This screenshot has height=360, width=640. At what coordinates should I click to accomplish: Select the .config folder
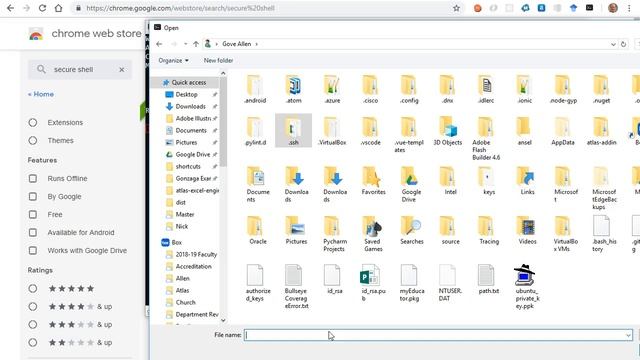point(409,89)
